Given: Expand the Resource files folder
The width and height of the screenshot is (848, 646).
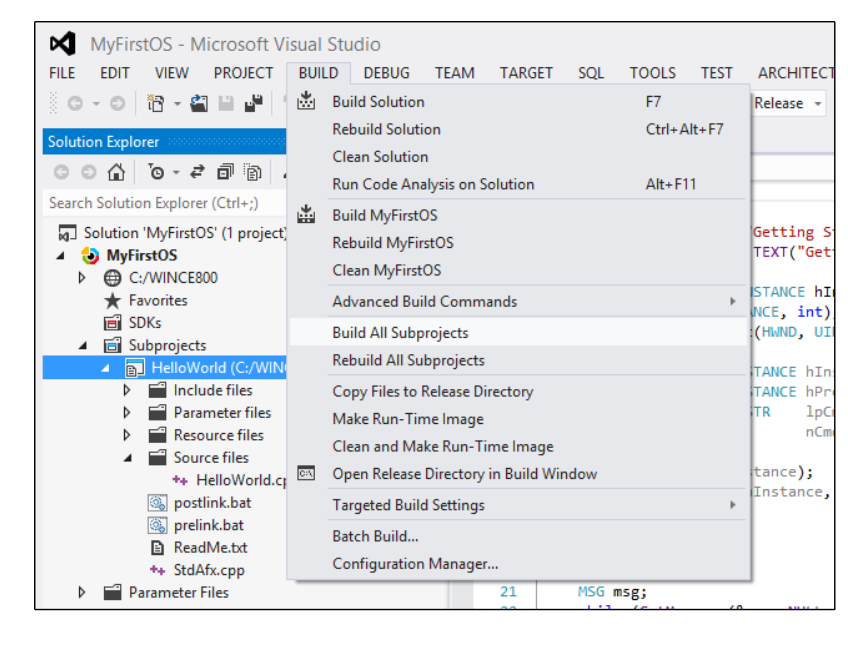Looking at the screenshot, I should point(127,435).
